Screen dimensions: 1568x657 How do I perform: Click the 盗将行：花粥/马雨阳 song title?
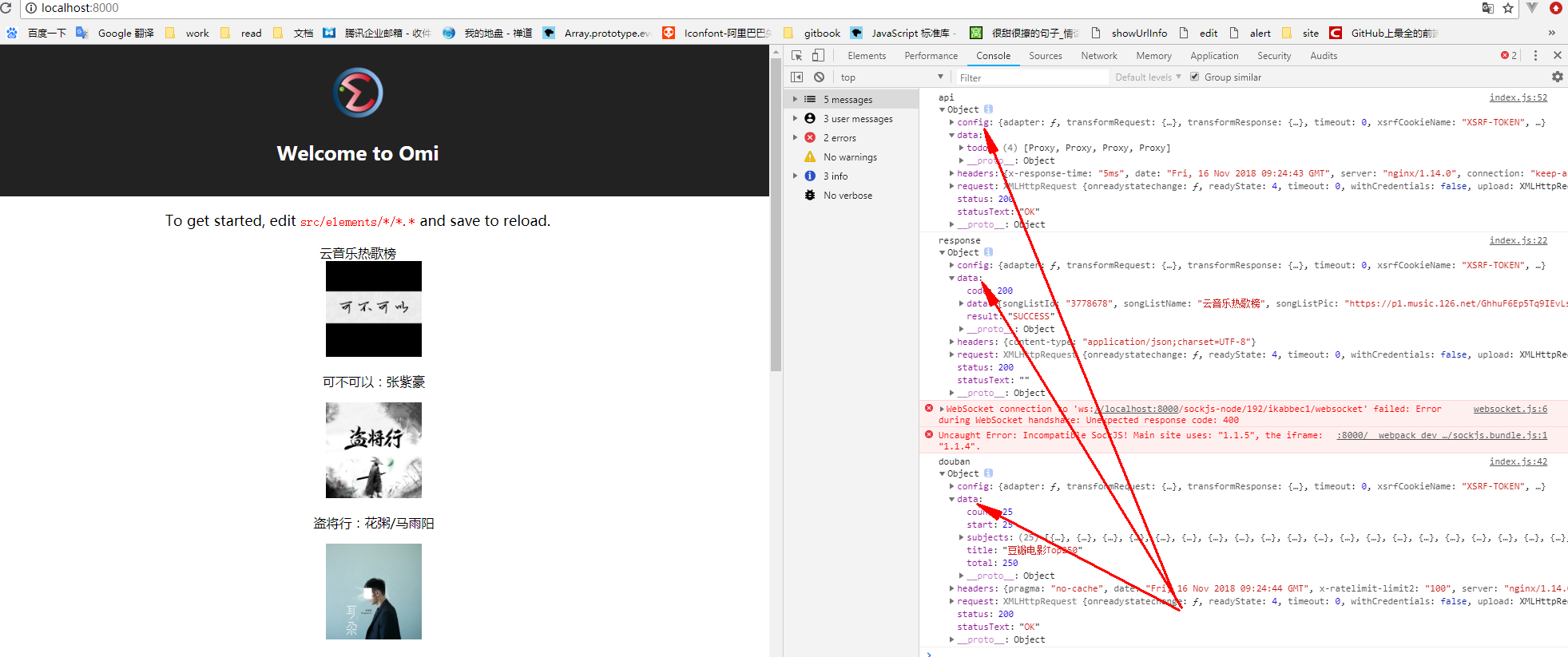[374, 523]
